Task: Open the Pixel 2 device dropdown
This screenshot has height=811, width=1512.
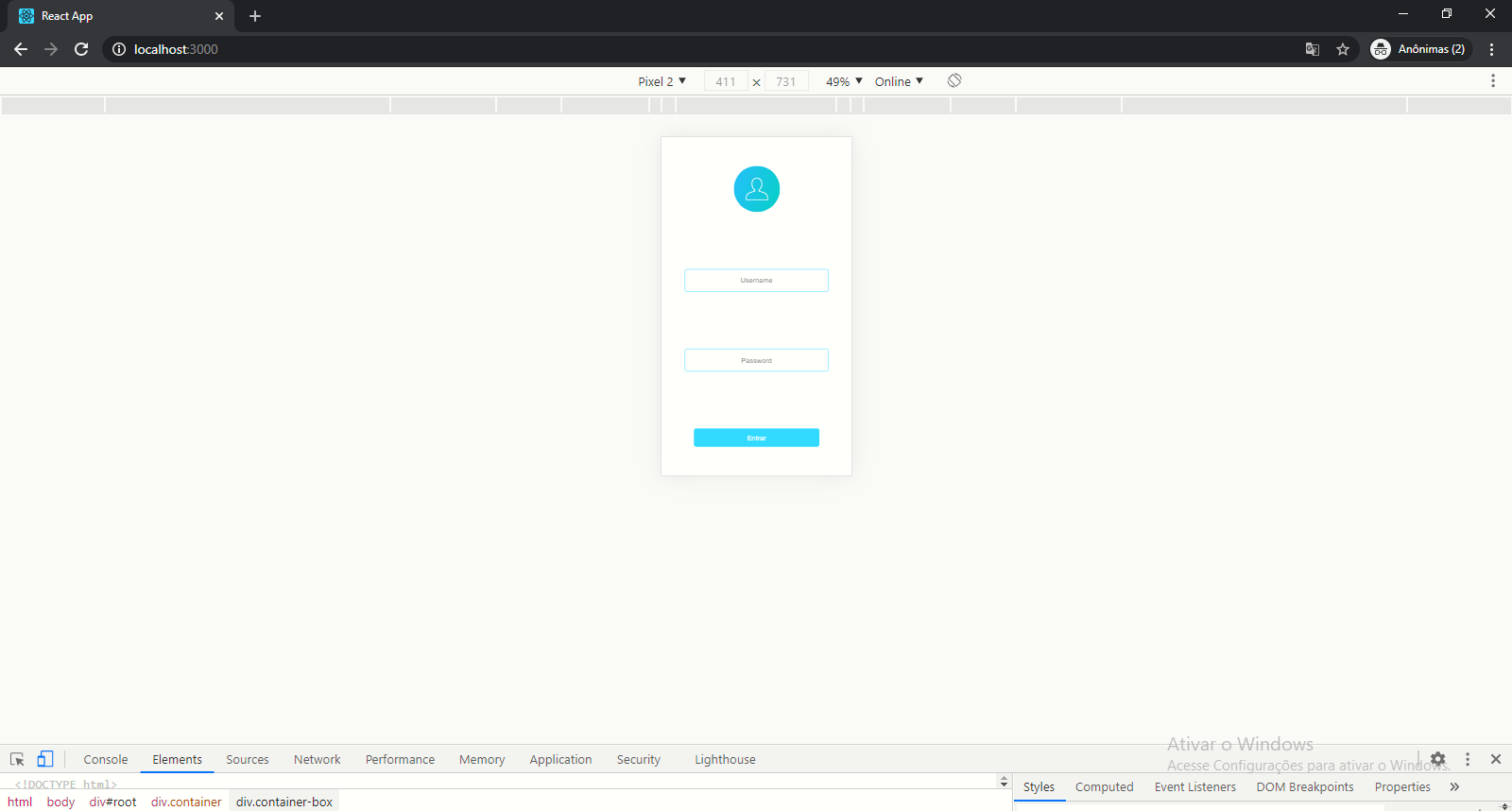Action: pyautogui.click(x=661, y=81)
